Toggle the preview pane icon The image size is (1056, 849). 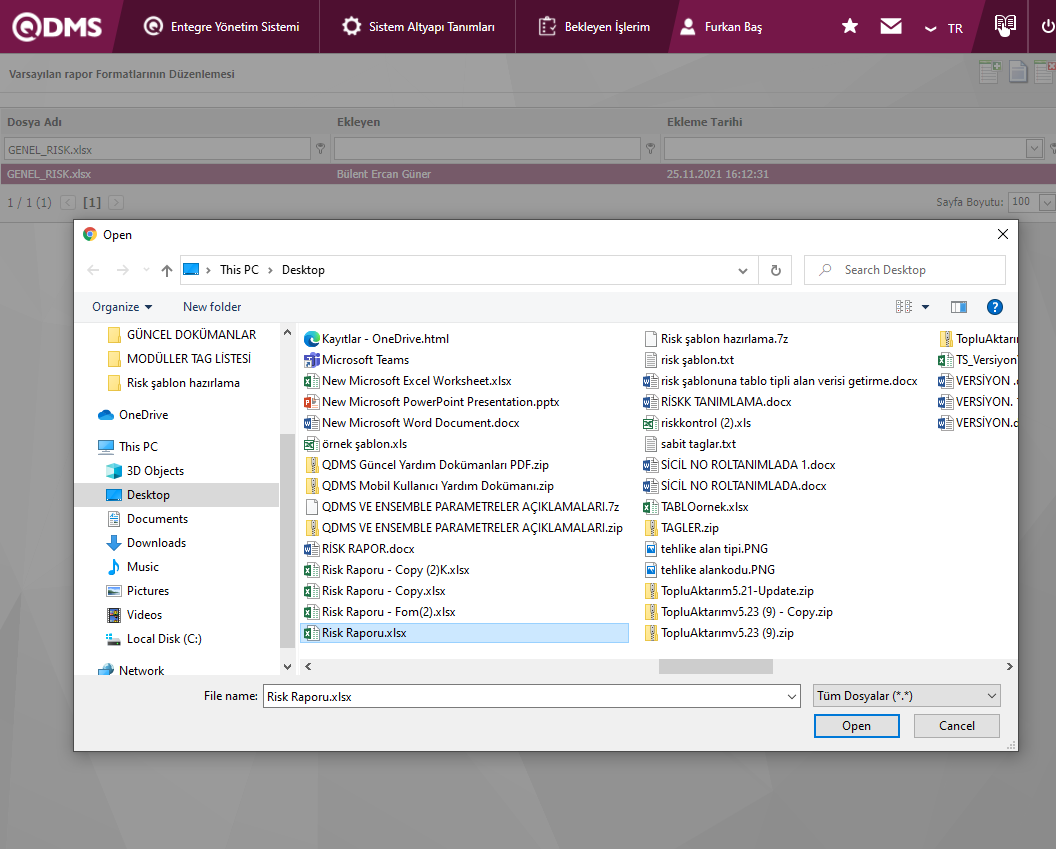click(x=958, y=307)
